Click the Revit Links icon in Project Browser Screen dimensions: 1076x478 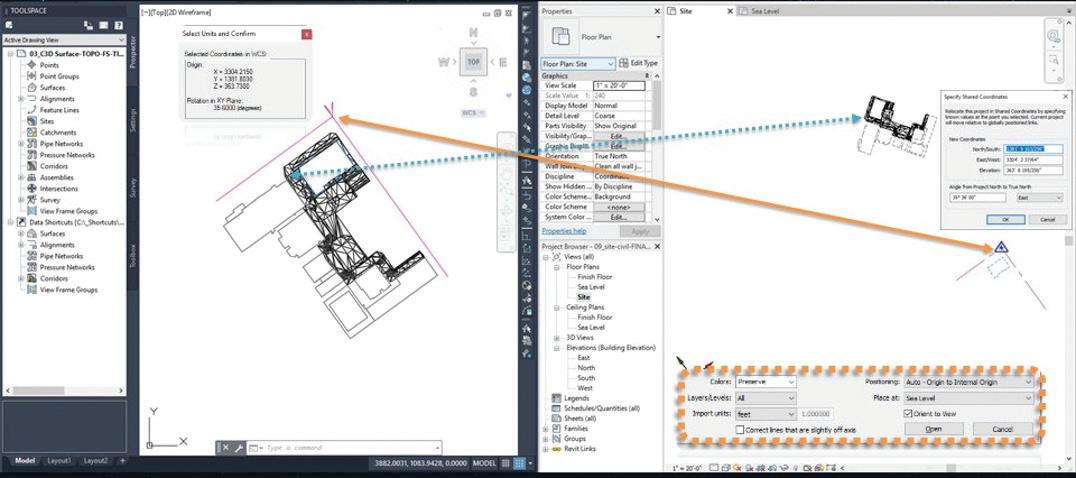tap(557, 449)
